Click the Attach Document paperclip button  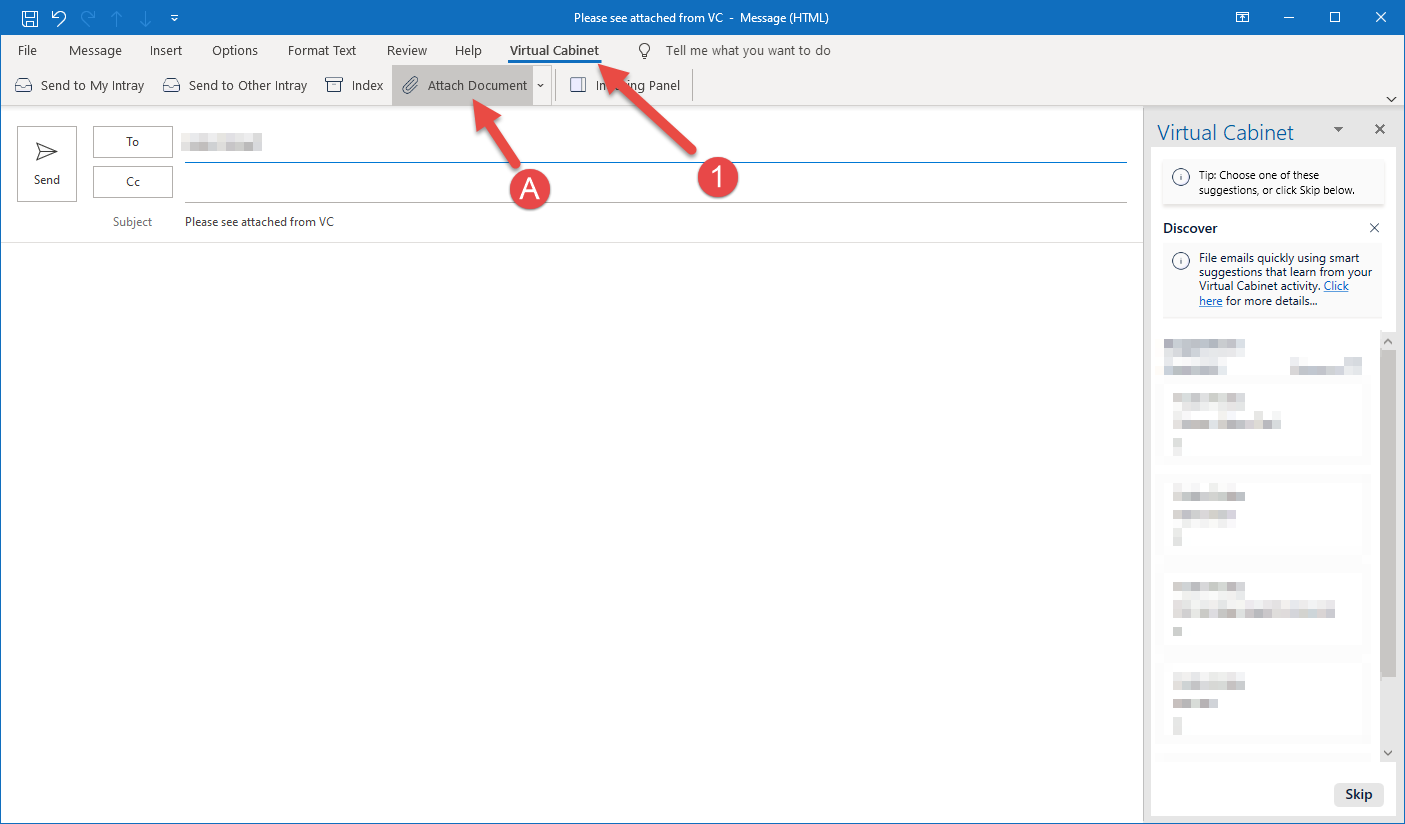(464, 85)
